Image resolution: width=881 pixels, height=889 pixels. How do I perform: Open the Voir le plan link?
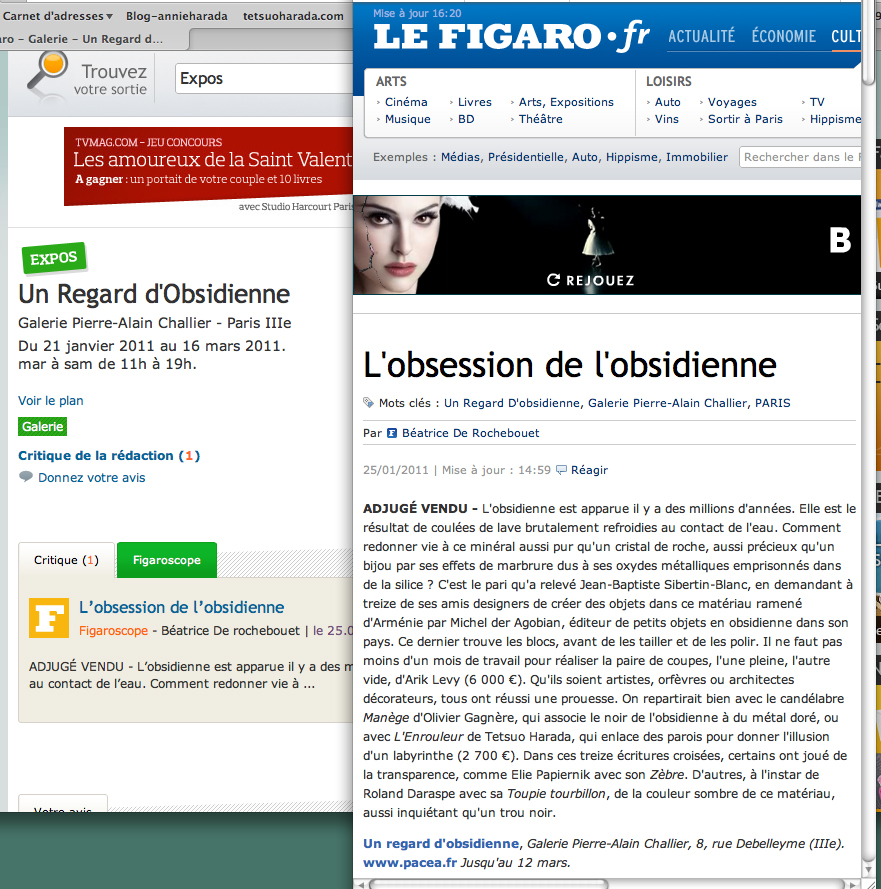click(50, 400)
